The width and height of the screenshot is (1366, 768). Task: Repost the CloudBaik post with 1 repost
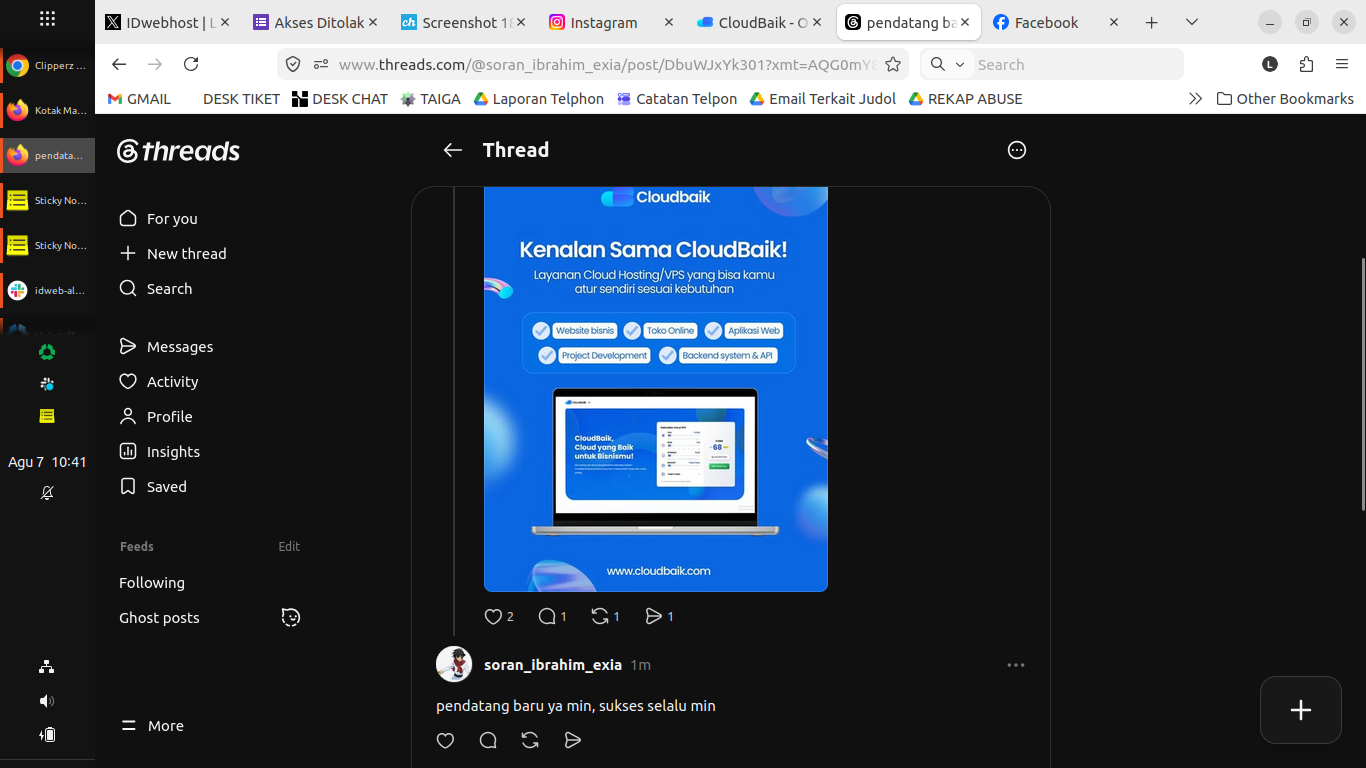coord(606,617)
